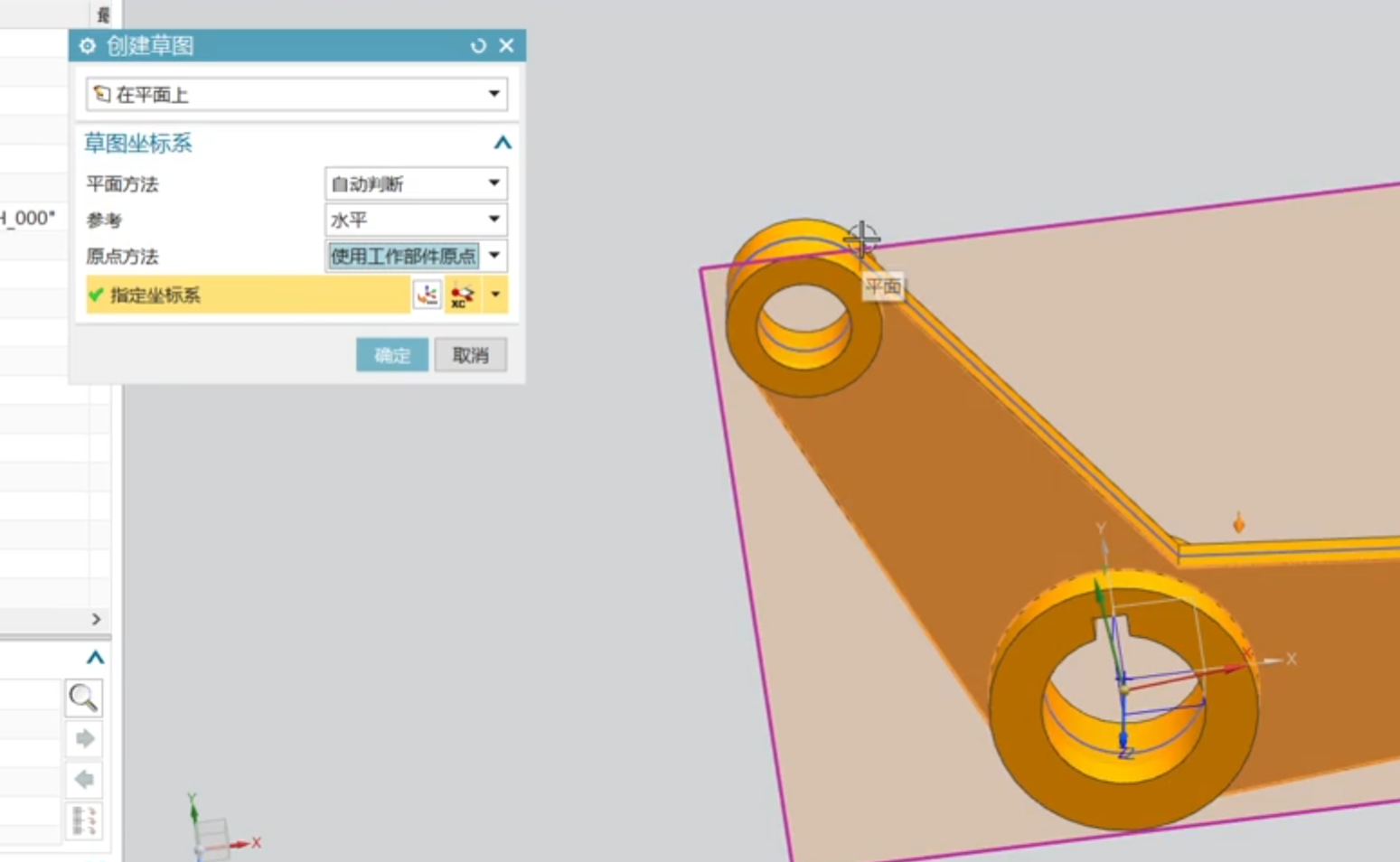Collapse the lower left panel chevron
The height and width of the screenshot is (862, 1400).
pos(95,657)
